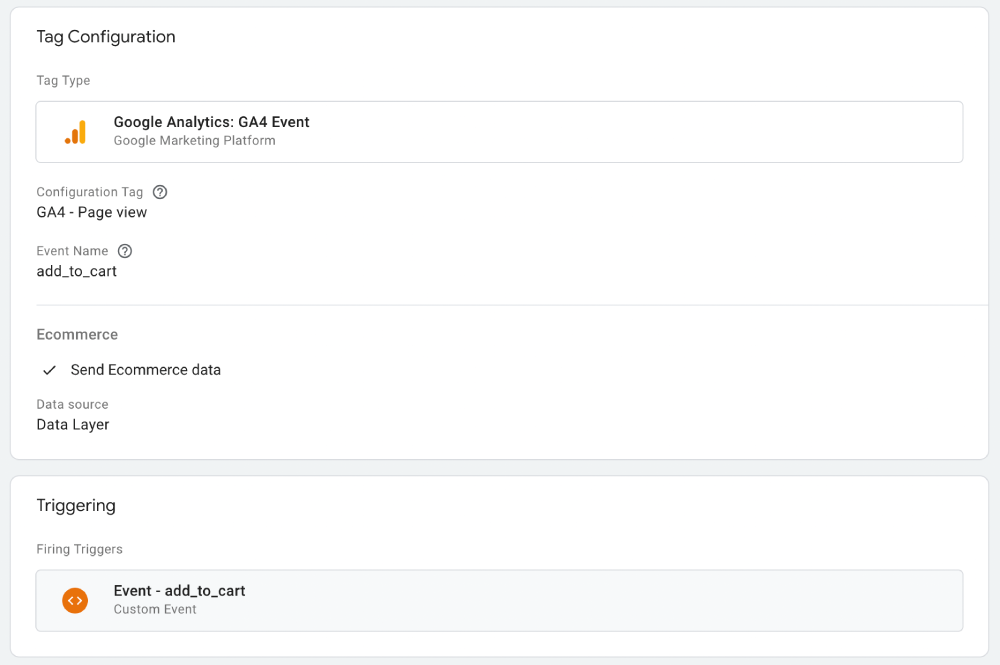Click the add_to_cart event name value
This screenshot has width=1000, height=665.
[77, 272]
